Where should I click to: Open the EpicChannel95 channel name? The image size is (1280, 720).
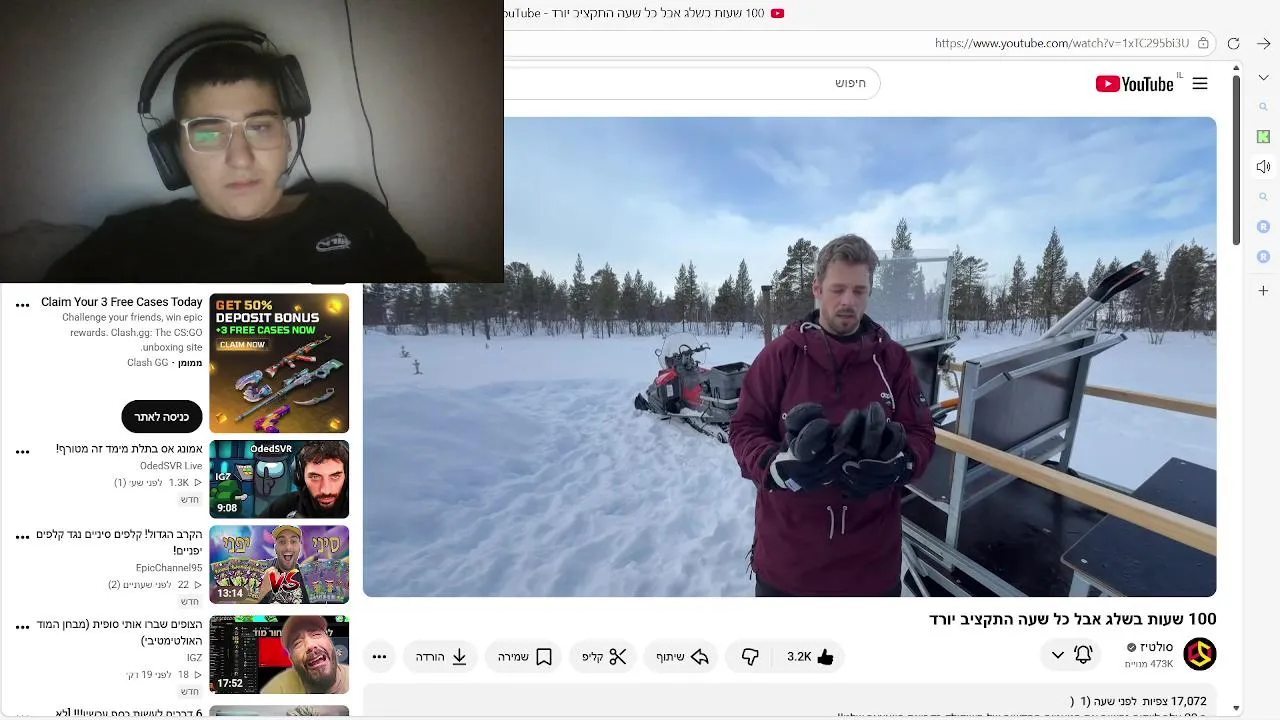(x=169, y=568)
